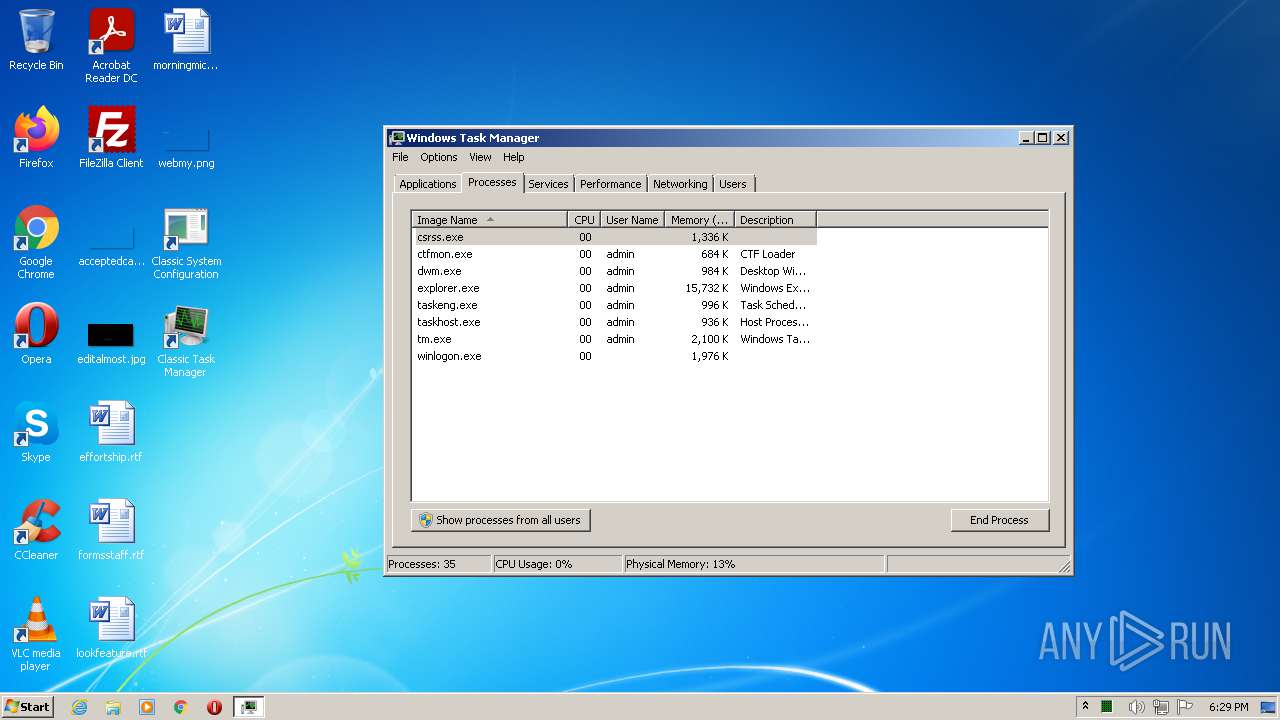Select effortship.rtf document

pos(111,432)
